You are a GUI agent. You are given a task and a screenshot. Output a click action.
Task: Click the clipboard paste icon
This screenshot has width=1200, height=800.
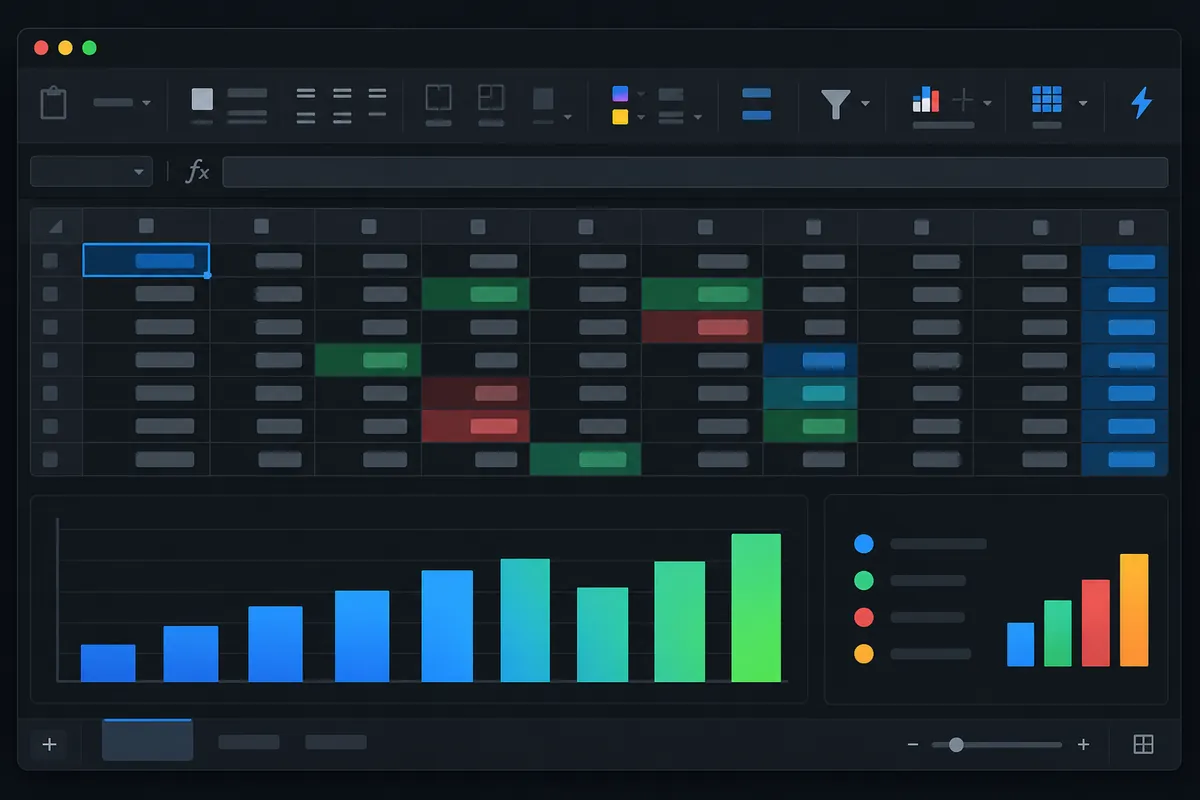click(x=53, y=102)
